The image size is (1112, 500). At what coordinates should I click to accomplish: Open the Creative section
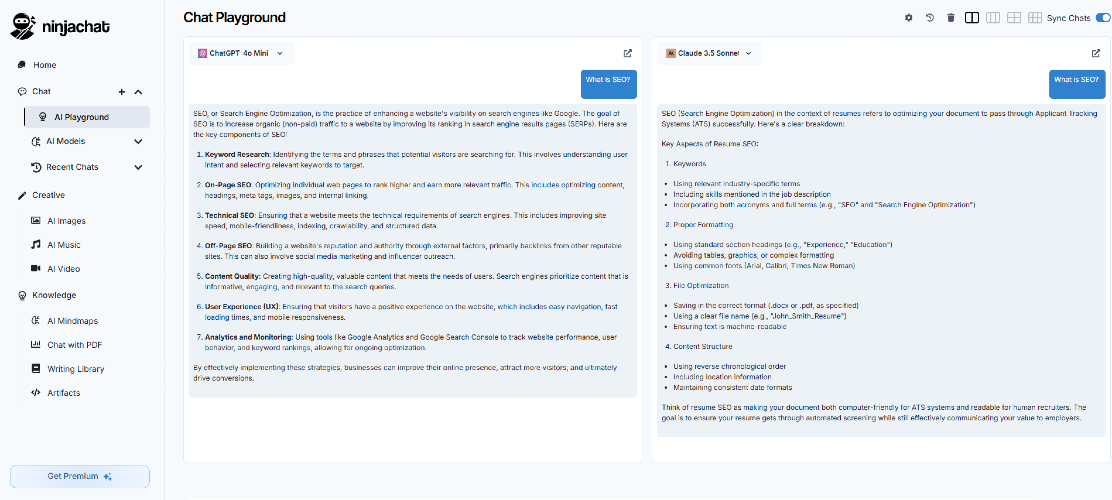click(48, 195)
